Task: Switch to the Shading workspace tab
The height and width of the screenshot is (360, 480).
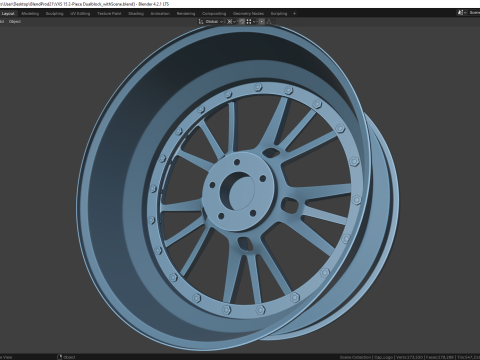Action: [x=136, y=14]
